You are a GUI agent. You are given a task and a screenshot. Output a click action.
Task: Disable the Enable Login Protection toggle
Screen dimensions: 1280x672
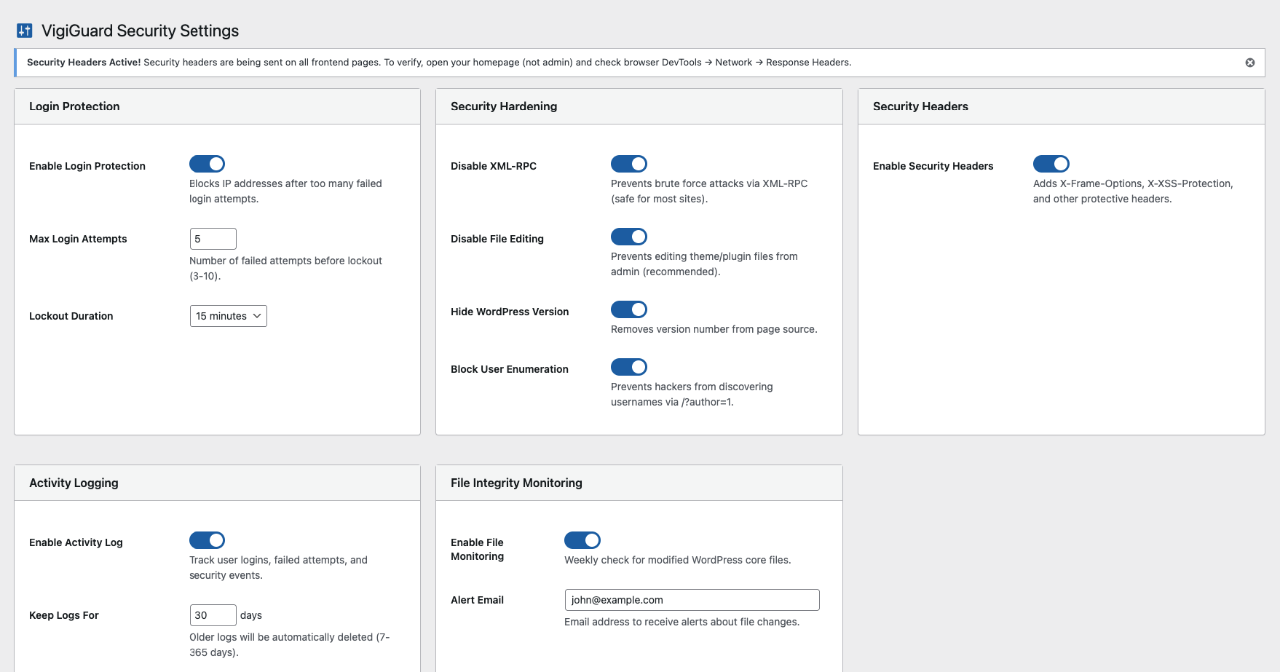click(x=207, y=163)
